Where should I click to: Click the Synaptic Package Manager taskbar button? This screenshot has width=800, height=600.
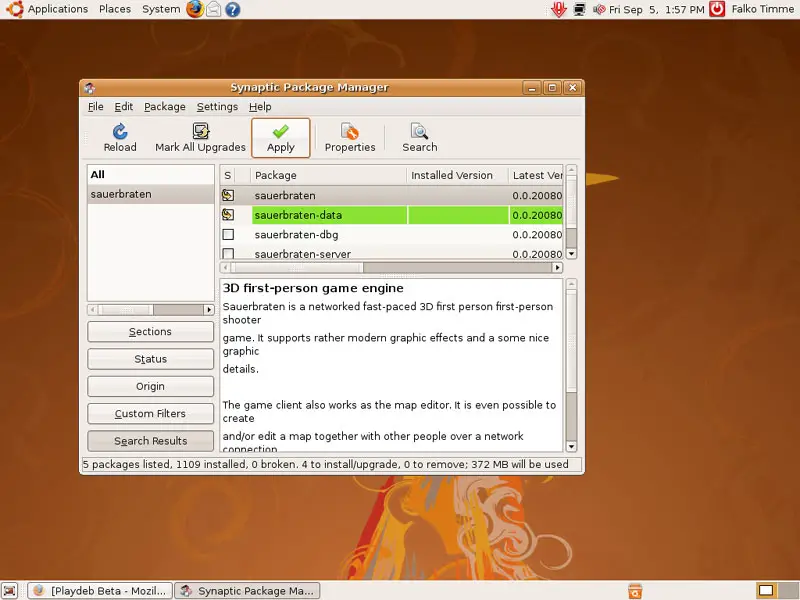click(x=247, y=591)
